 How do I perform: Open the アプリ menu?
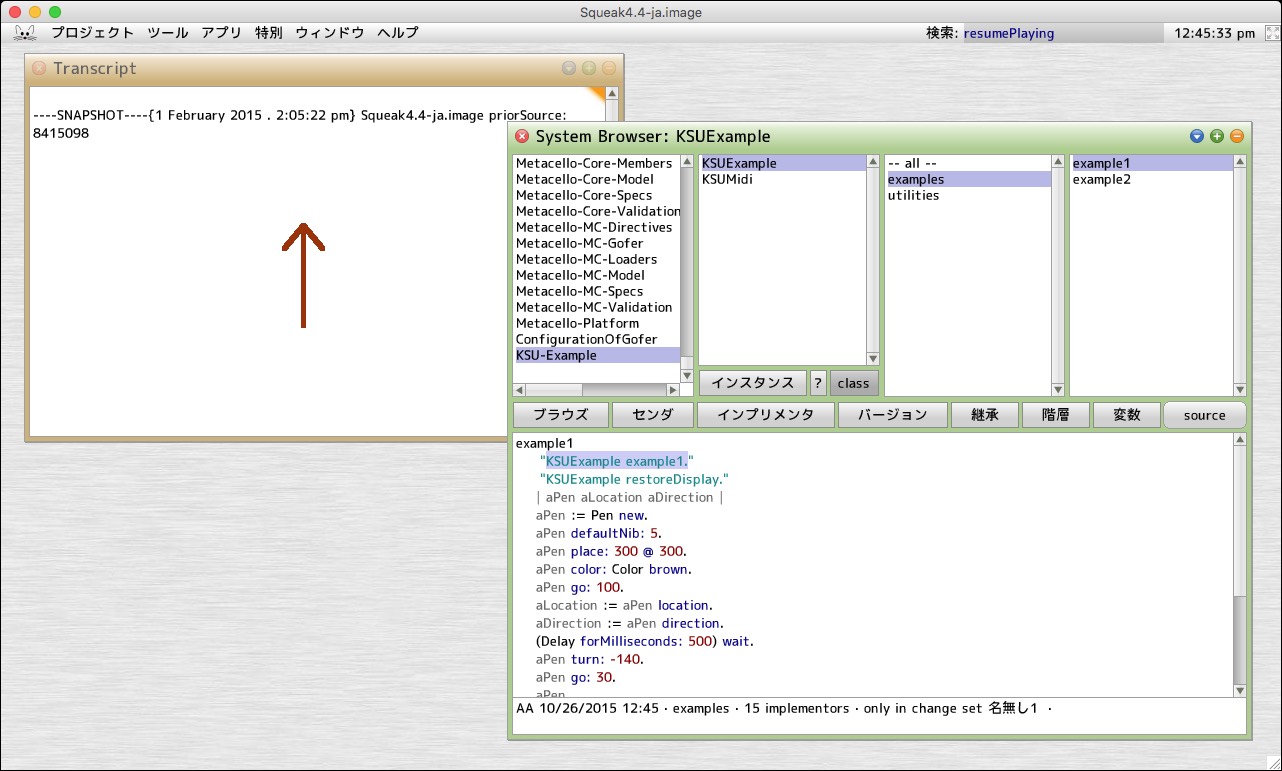point(221,33)
